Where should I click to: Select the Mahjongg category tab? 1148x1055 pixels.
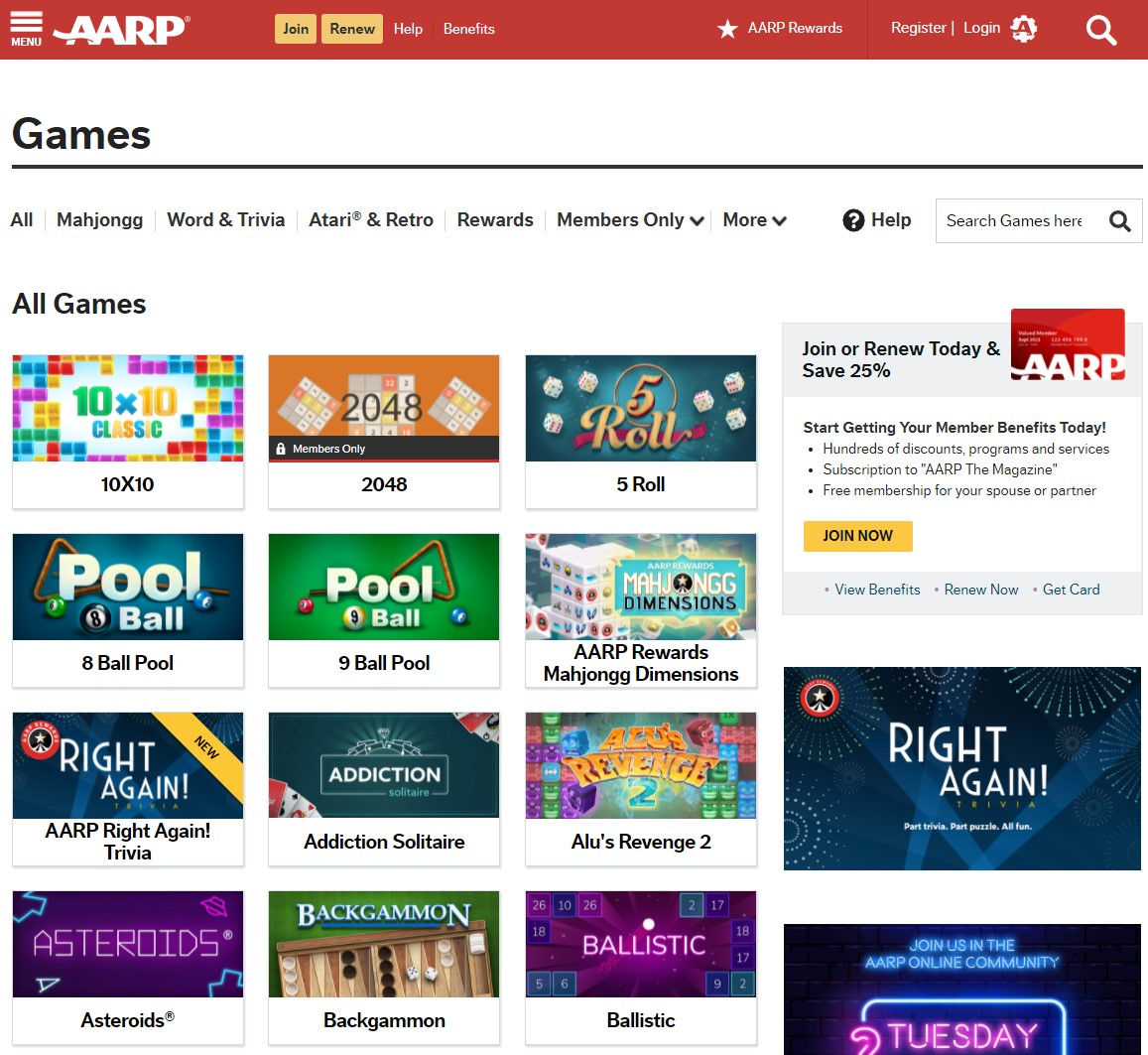[x=99, y=220]
